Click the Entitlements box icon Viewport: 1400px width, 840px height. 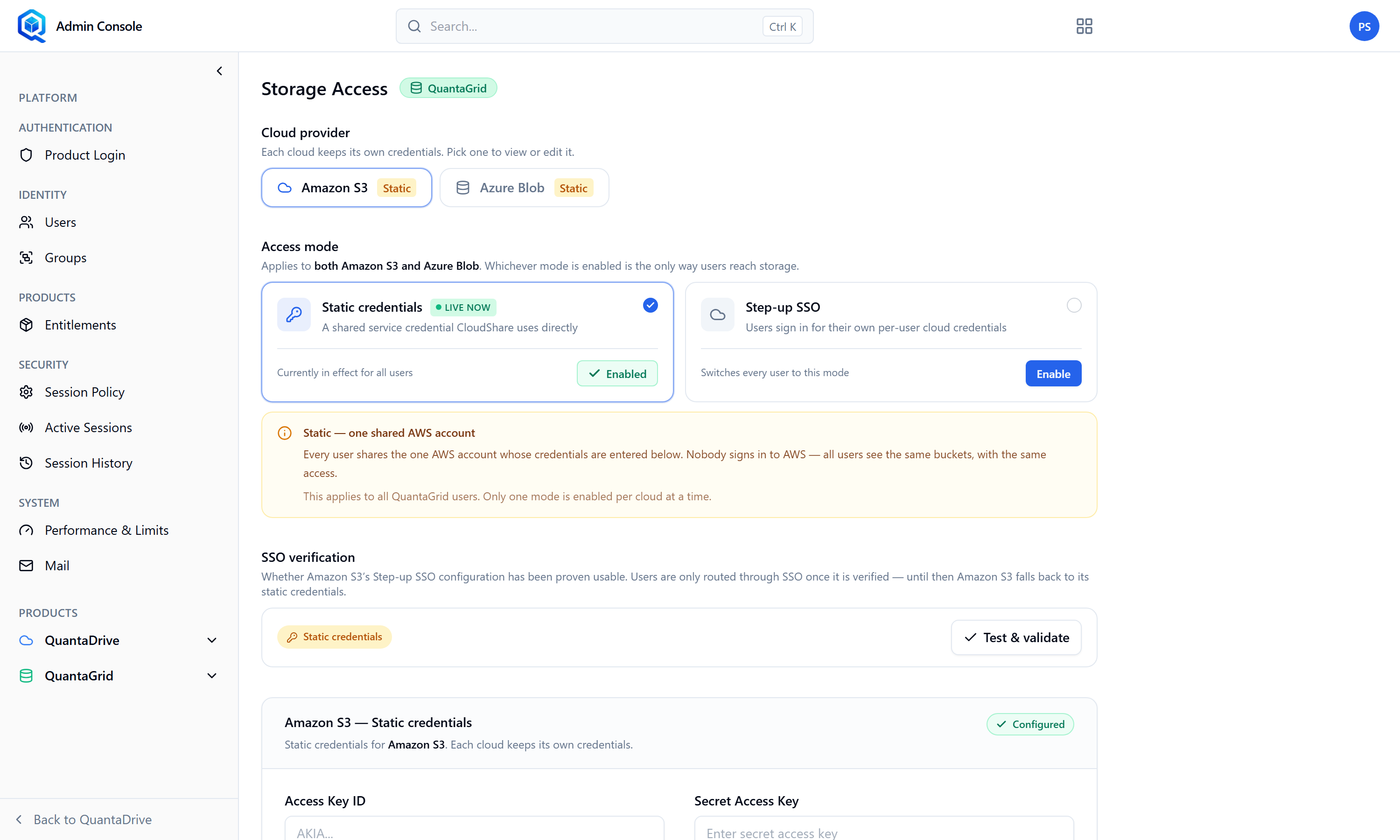point(26,325)
